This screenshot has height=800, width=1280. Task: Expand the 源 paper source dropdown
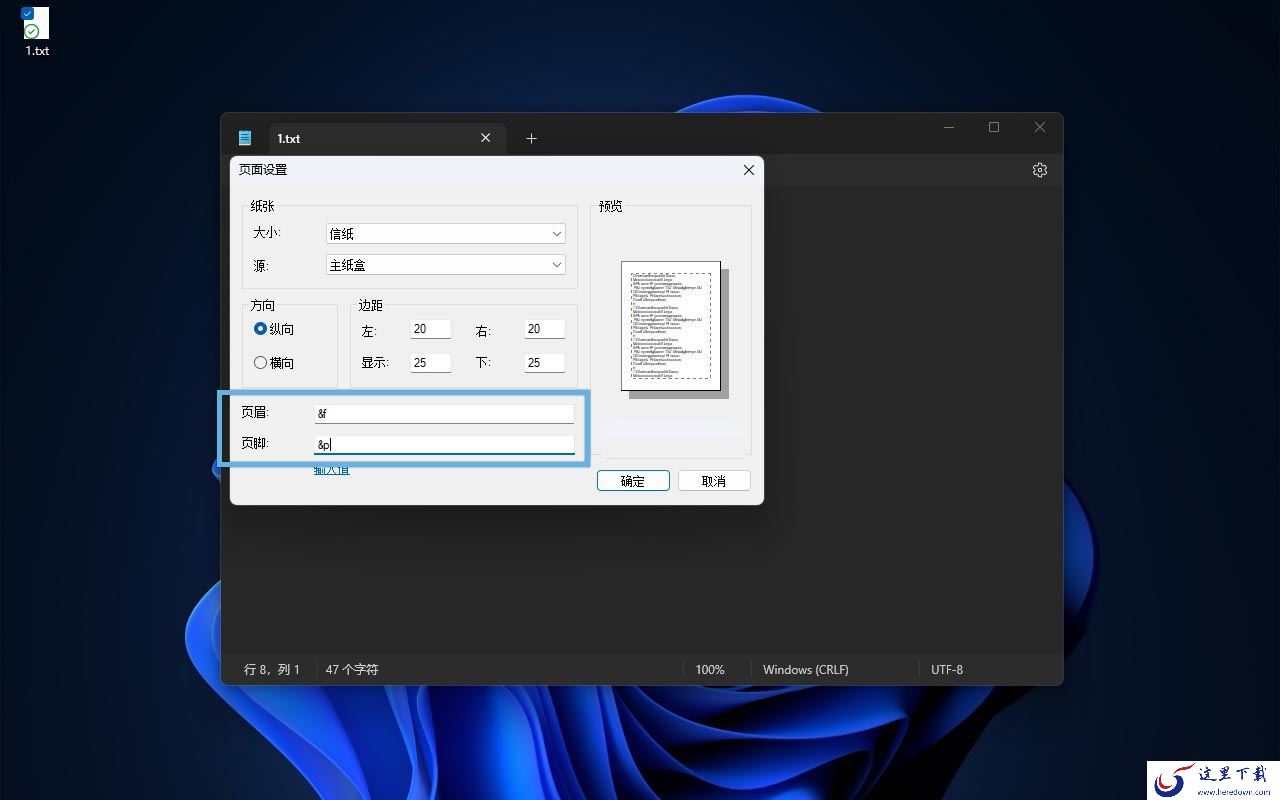click(446, 265)
